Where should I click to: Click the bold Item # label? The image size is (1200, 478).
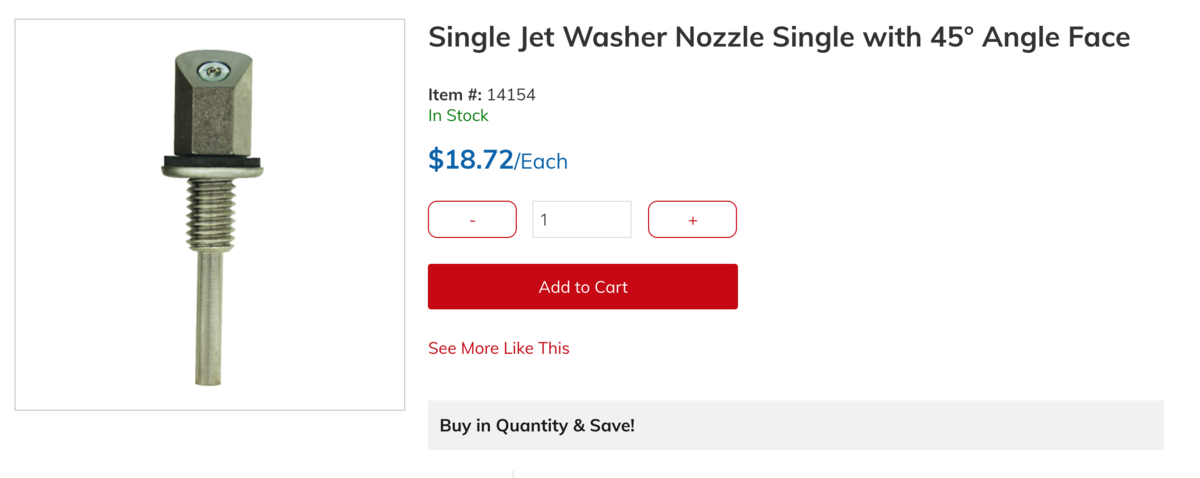click(455, 95)
